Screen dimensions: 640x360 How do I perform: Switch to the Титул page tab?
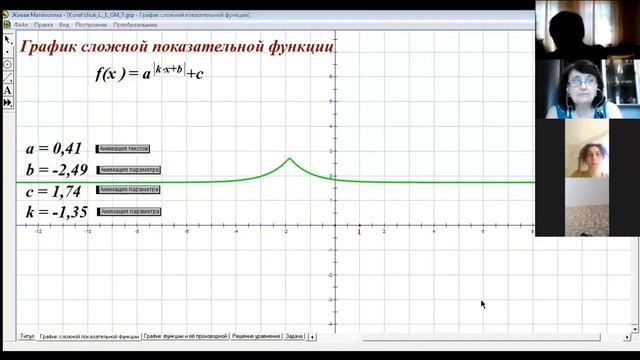point(27,336)
